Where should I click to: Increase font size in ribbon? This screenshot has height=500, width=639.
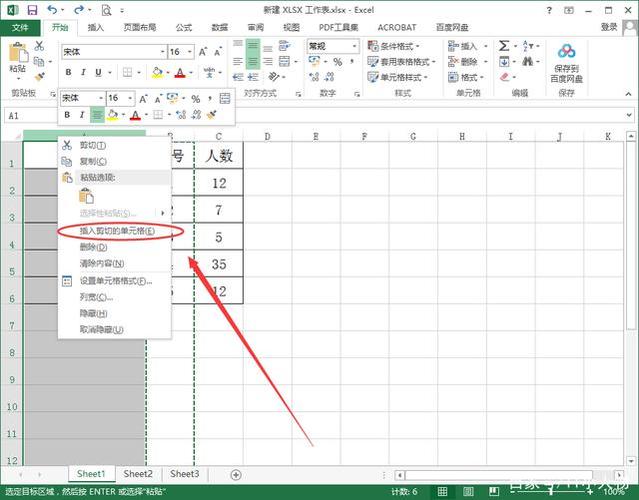203,52
